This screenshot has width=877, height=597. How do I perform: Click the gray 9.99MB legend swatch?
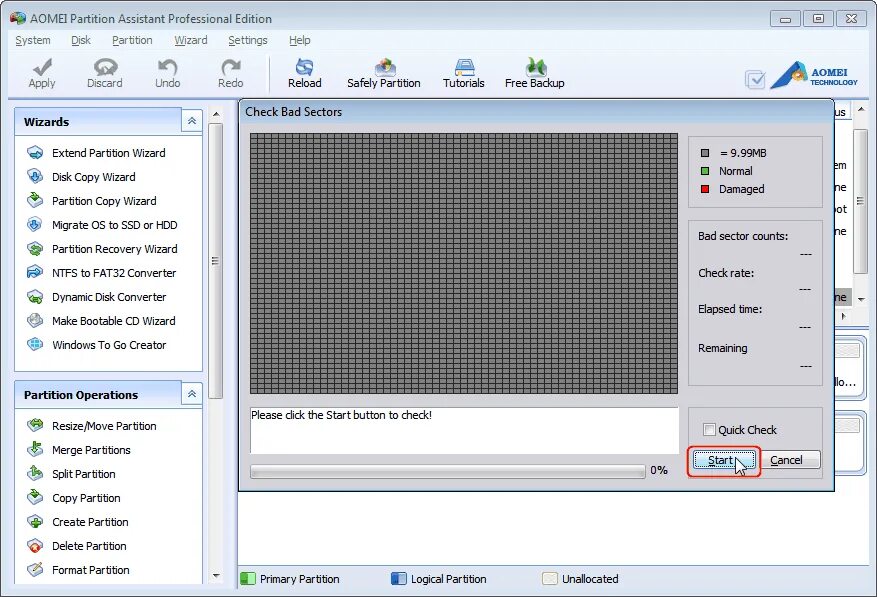(705, 153)
